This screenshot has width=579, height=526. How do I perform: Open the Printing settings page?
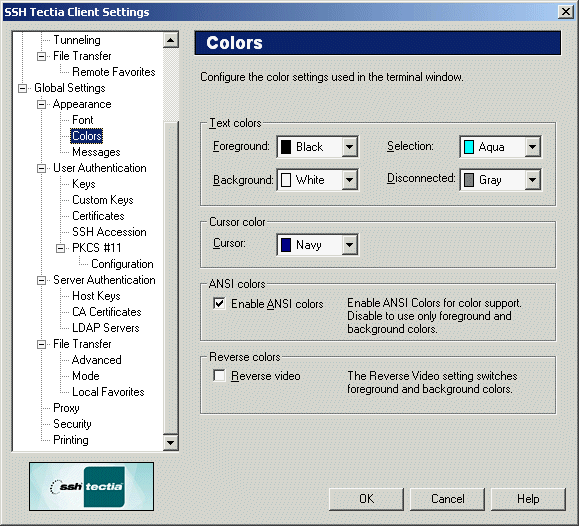click(71, 440)
